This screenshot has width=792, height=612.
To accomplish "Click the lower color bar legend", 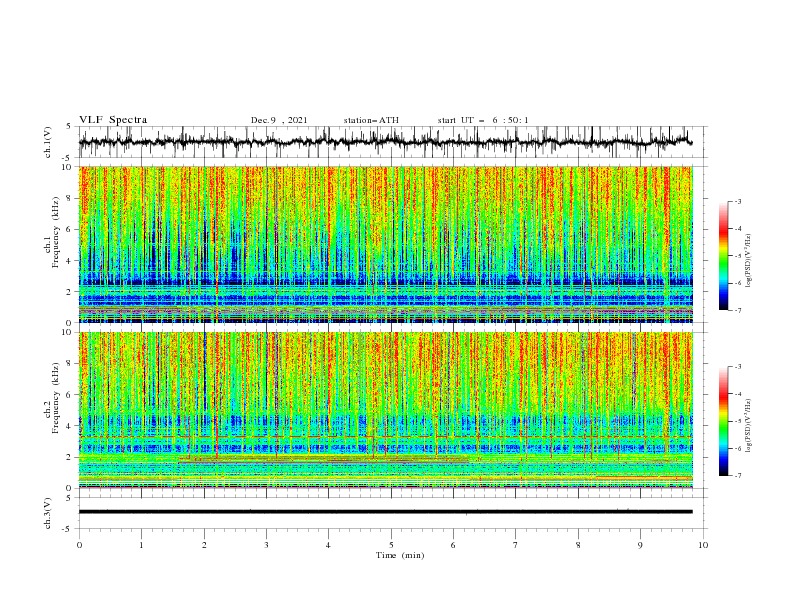I will 724,421.
